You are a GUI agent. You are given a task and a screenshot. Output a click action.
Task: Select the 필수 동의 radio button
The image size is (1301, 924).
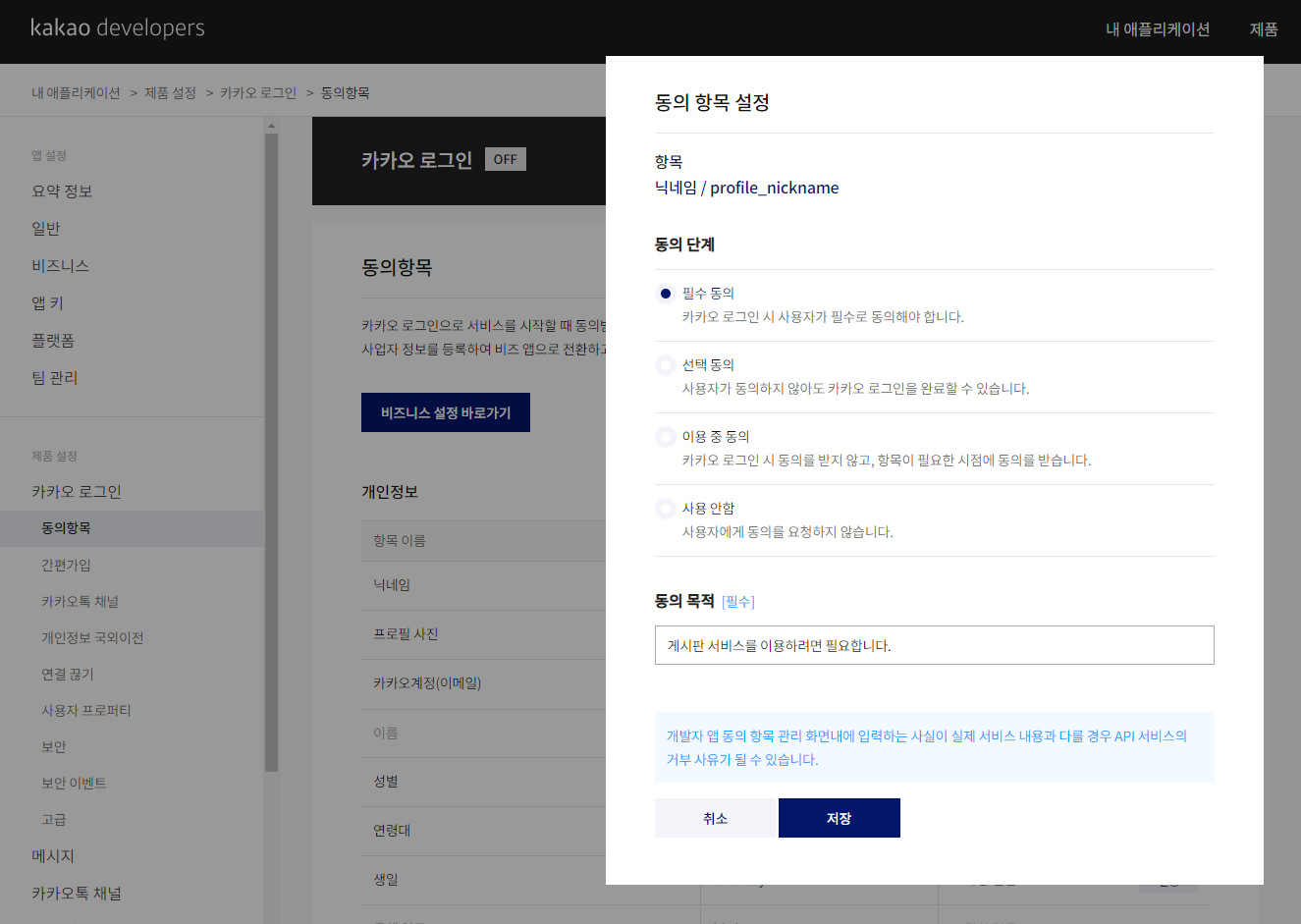pyautogui.click(x=666, y=294)
